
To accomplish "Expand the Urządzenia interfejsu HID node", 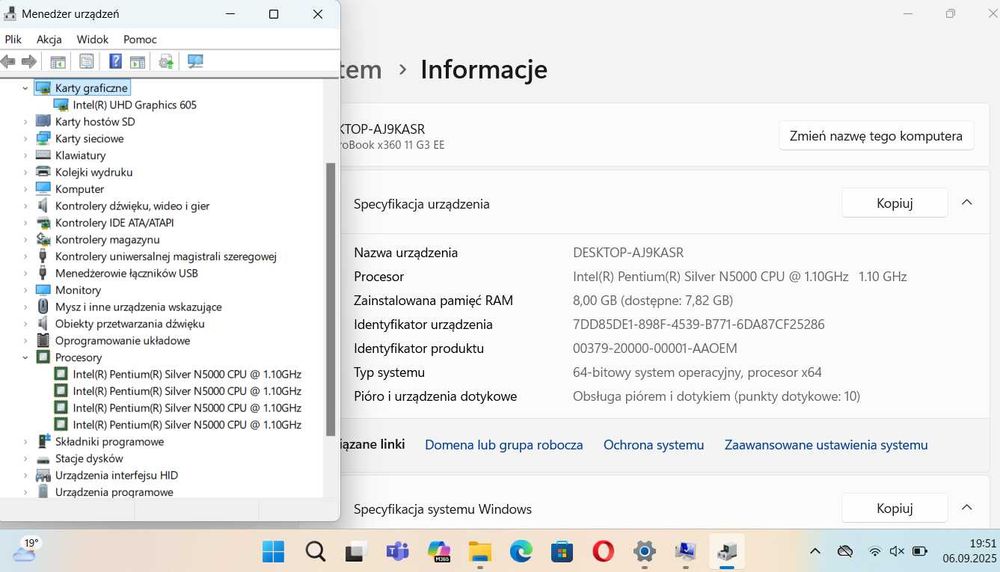I will [x=25, y=475].
